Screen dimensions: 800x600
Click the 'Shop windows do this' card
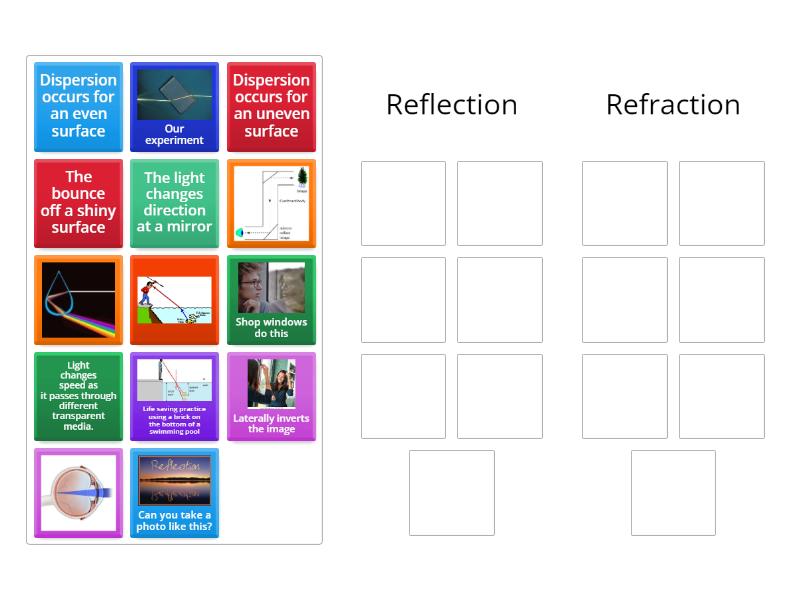(x=271, y=300)
